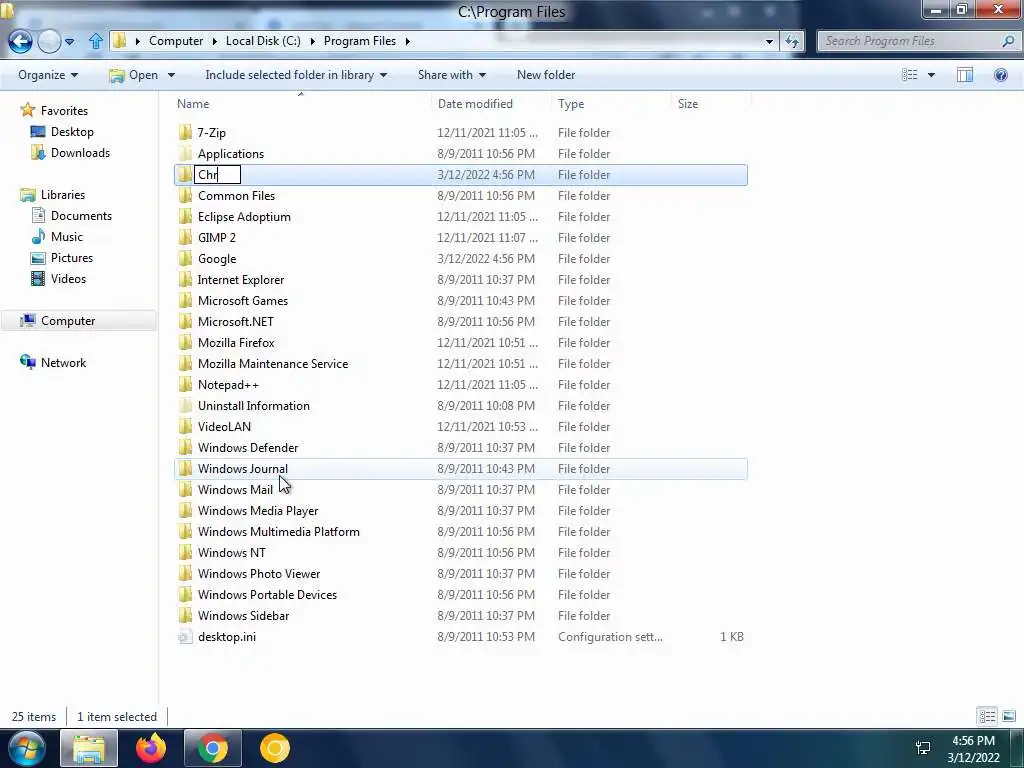The height and width of the screenshot is (768, 1024).
Task: Open the More view options dropdown arrow
Action: click(931, 75)
